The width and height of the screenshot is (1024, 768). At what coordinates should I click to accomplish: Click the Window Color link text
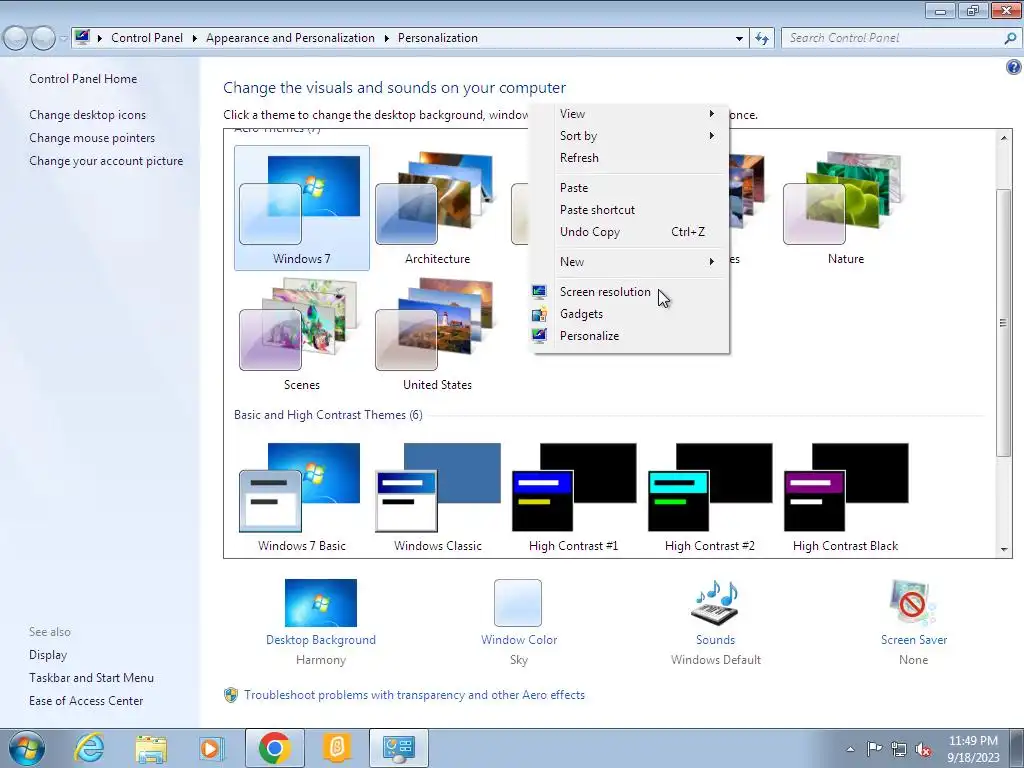pyautogui.click(x=519, y=640)
